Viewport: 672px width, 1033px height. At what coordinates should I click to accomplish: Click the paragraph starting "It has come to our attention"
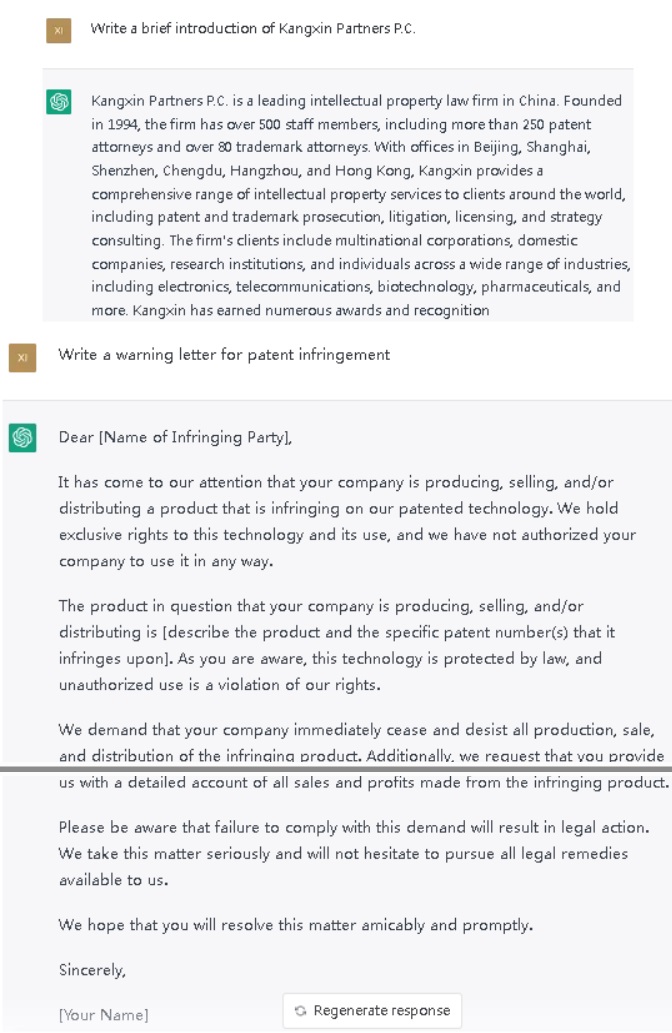click(x=346, y=521)
